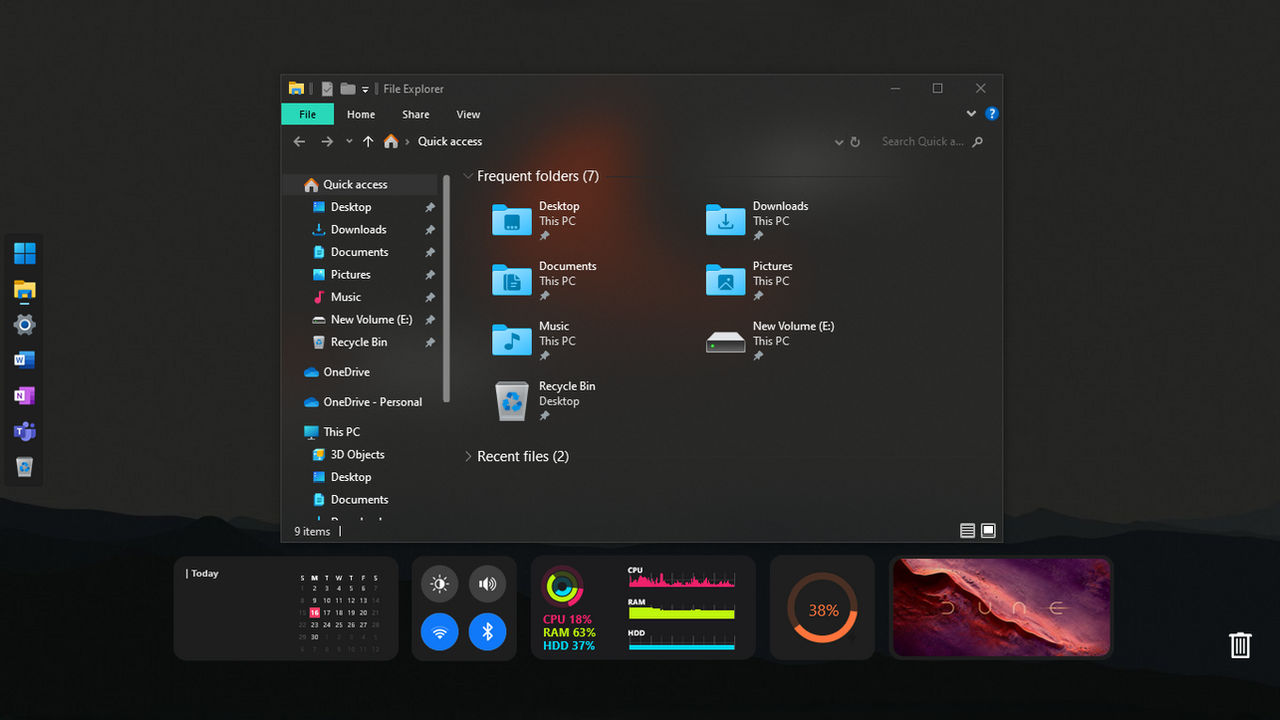Switch to the View ribbon tab
1280x720 pixels.
[468, 114]
